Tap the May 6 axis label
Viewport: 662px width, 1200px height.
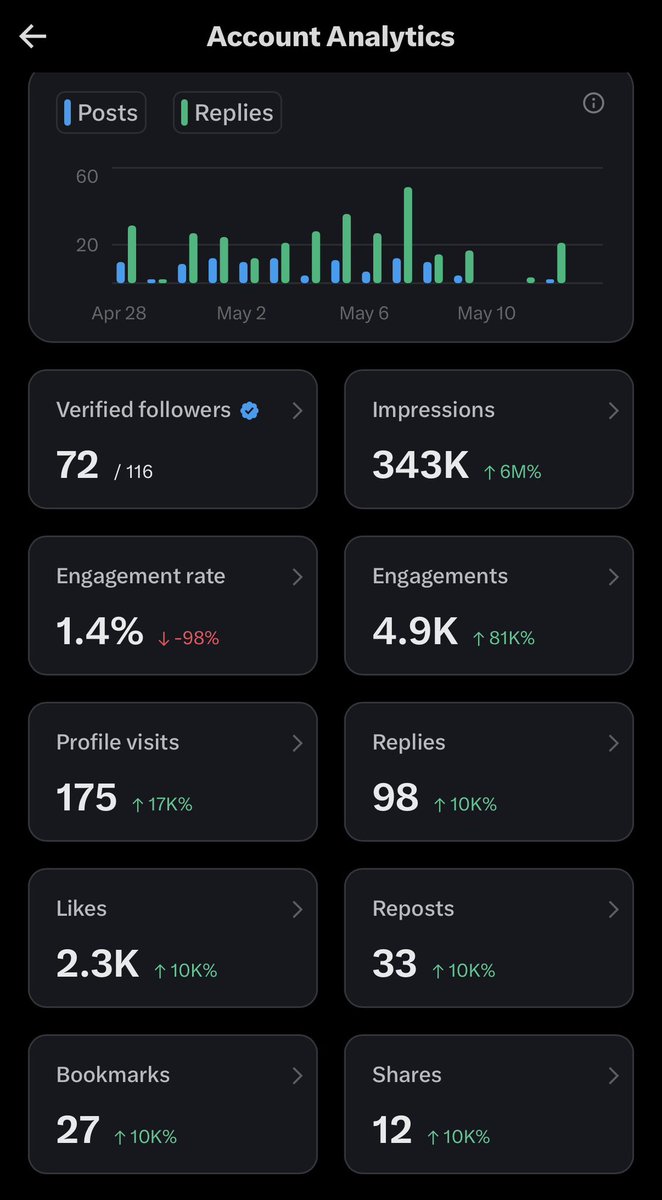coord(364,313)
